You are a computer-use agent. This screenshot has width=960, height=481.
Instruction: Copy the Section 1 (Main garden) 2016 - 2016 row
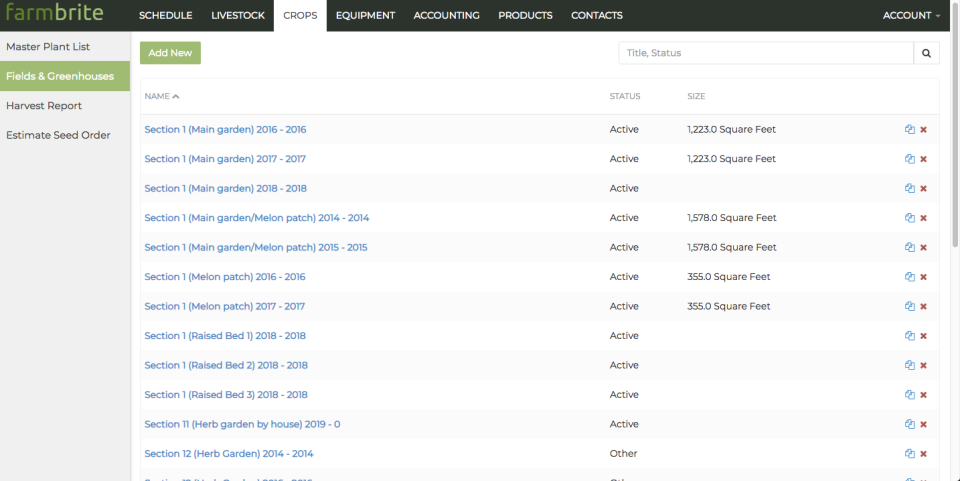(x=910, y=129)
